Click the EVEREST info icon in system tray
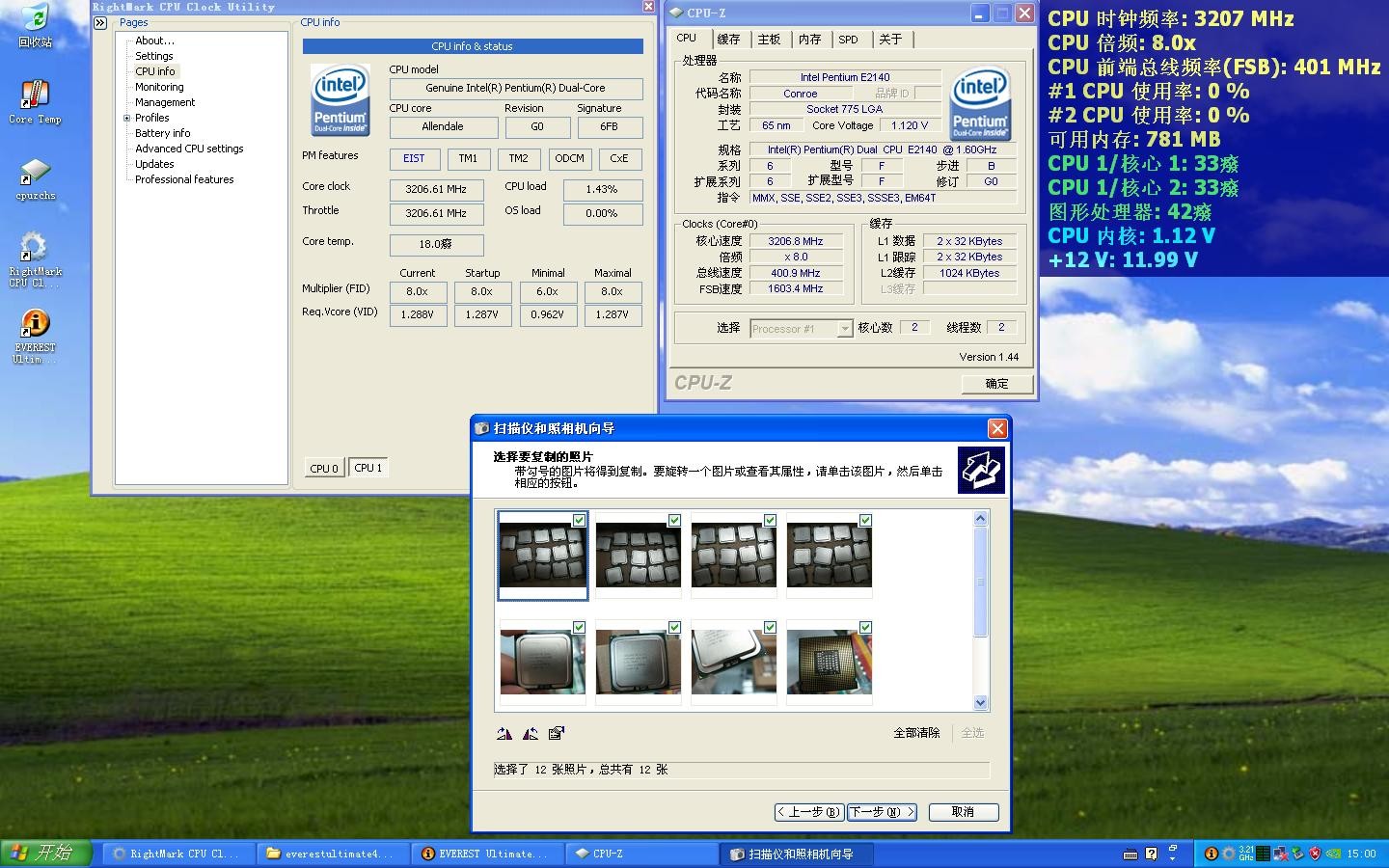This screenshot has height=868, width=1389. click(x=1212, y=854)
